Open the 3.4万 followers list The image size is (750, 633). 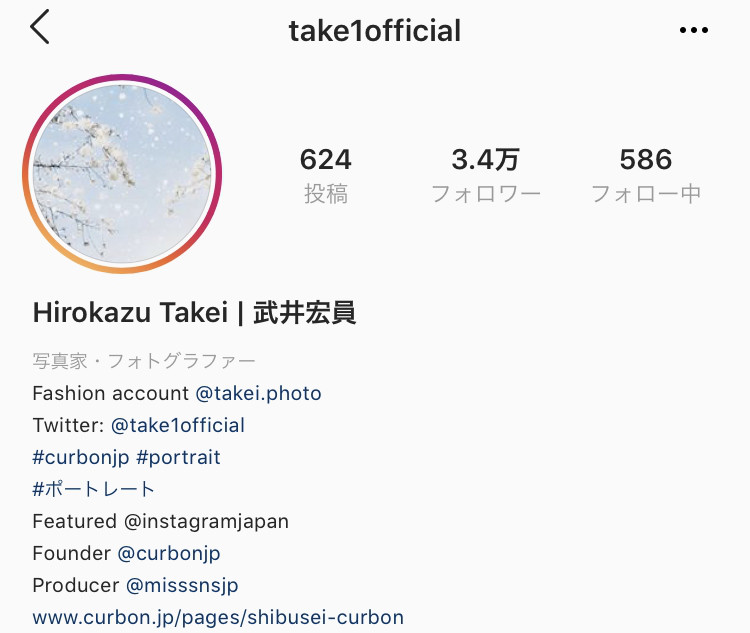[x=485, y=176]
